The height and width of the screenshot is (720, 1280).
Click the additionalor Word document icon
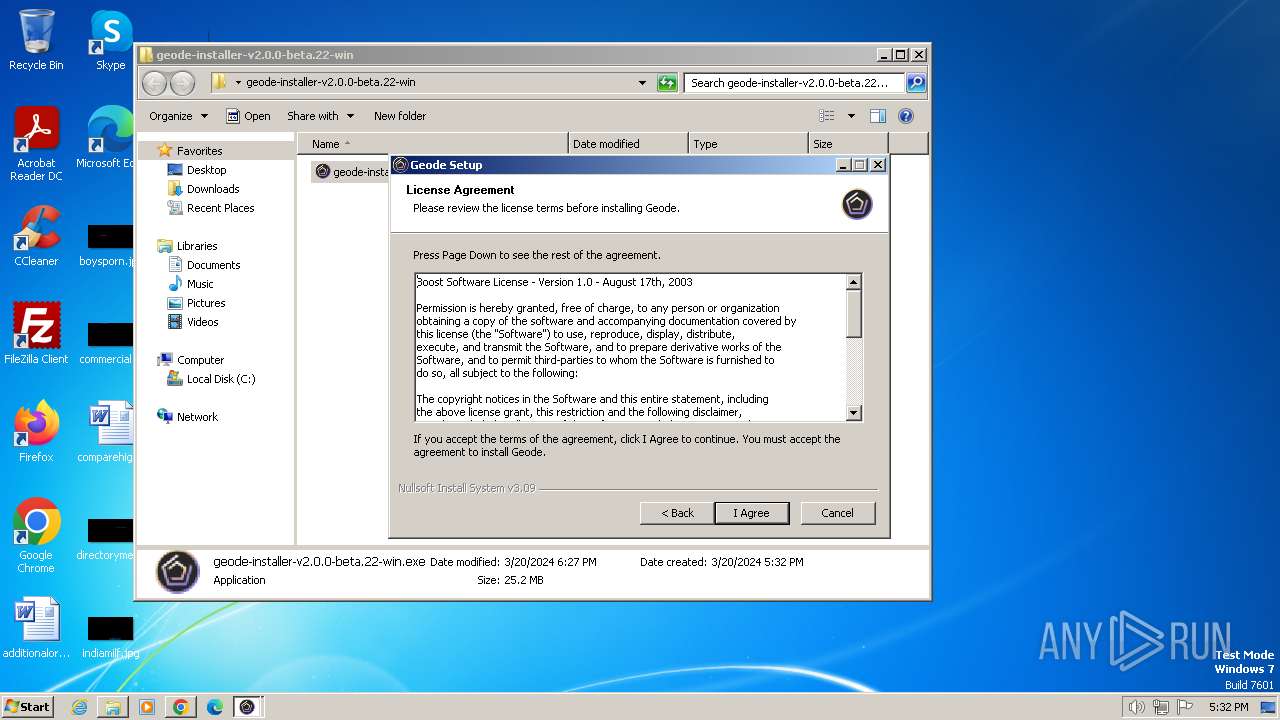tap(36, 628)
